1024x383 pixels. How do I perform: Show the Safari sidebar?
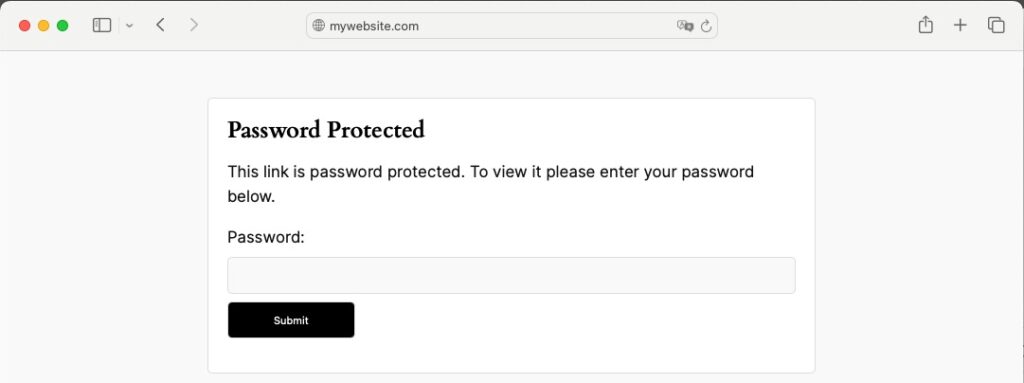click(102, 25)
